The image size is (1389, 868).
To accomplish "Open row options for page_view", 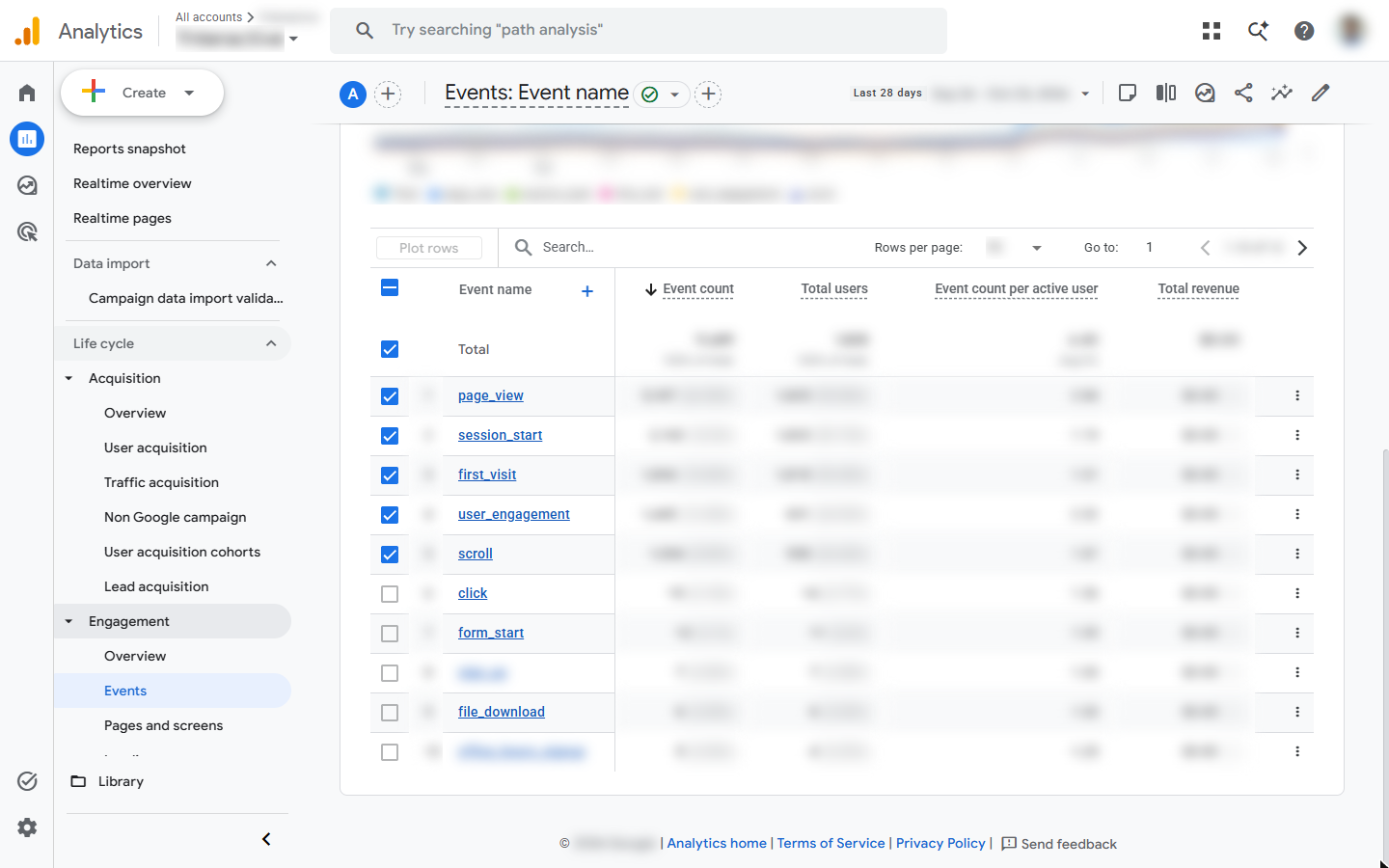I will click(1297, 396).
